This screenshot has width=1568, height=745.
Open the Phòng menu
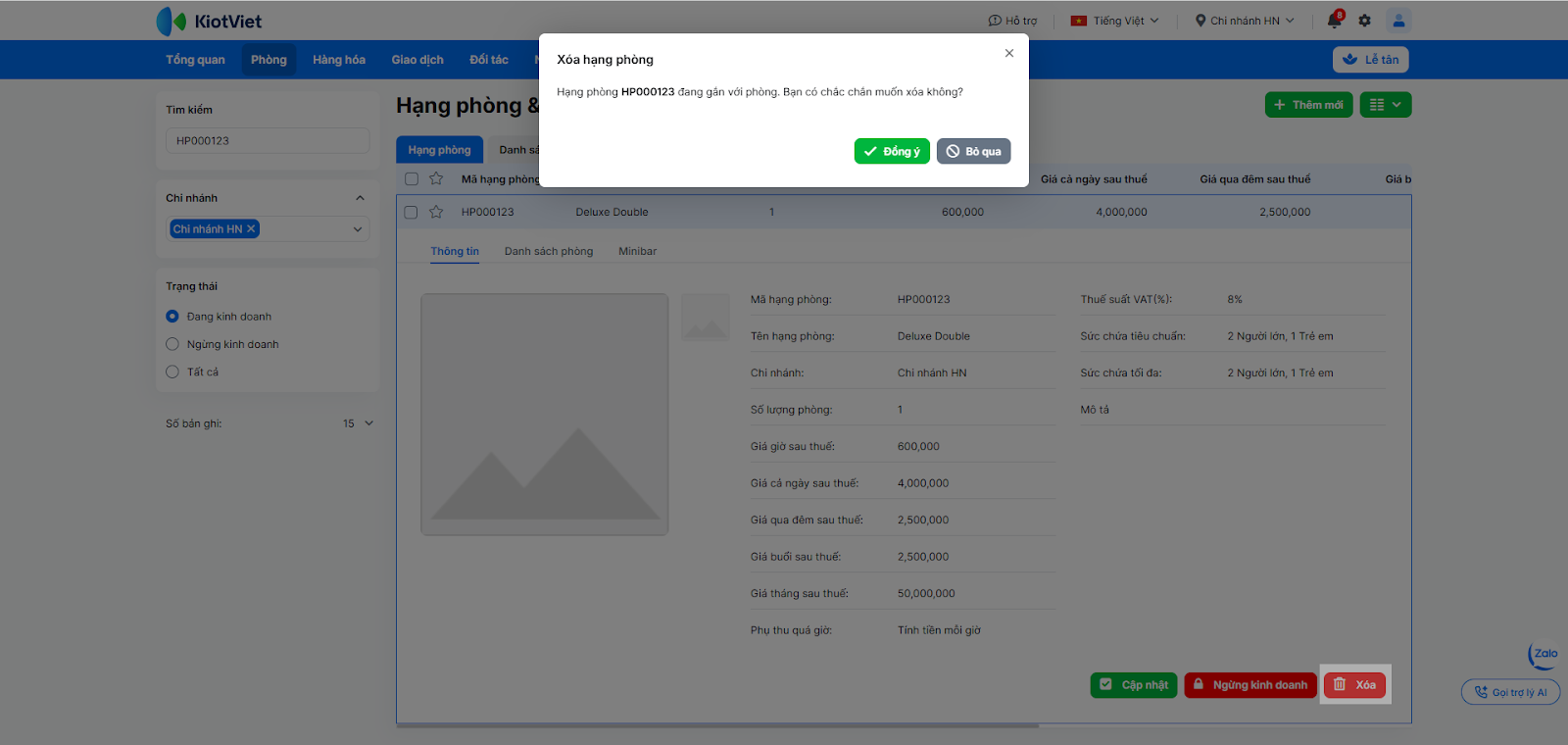click(269, 60)
